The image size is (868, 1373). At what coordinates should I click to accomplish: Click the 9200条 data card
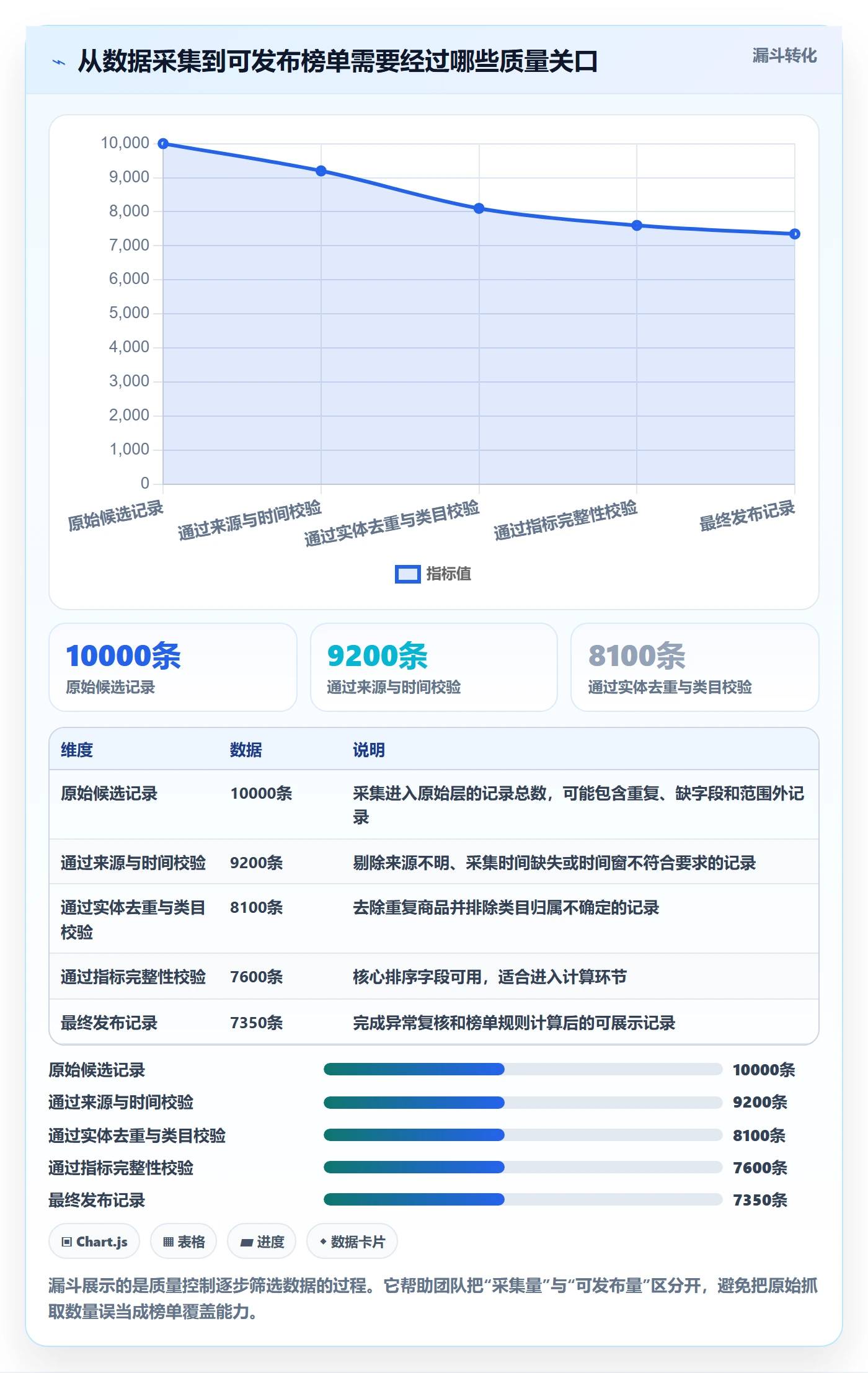pyautogui.click(x=434, y=667)
